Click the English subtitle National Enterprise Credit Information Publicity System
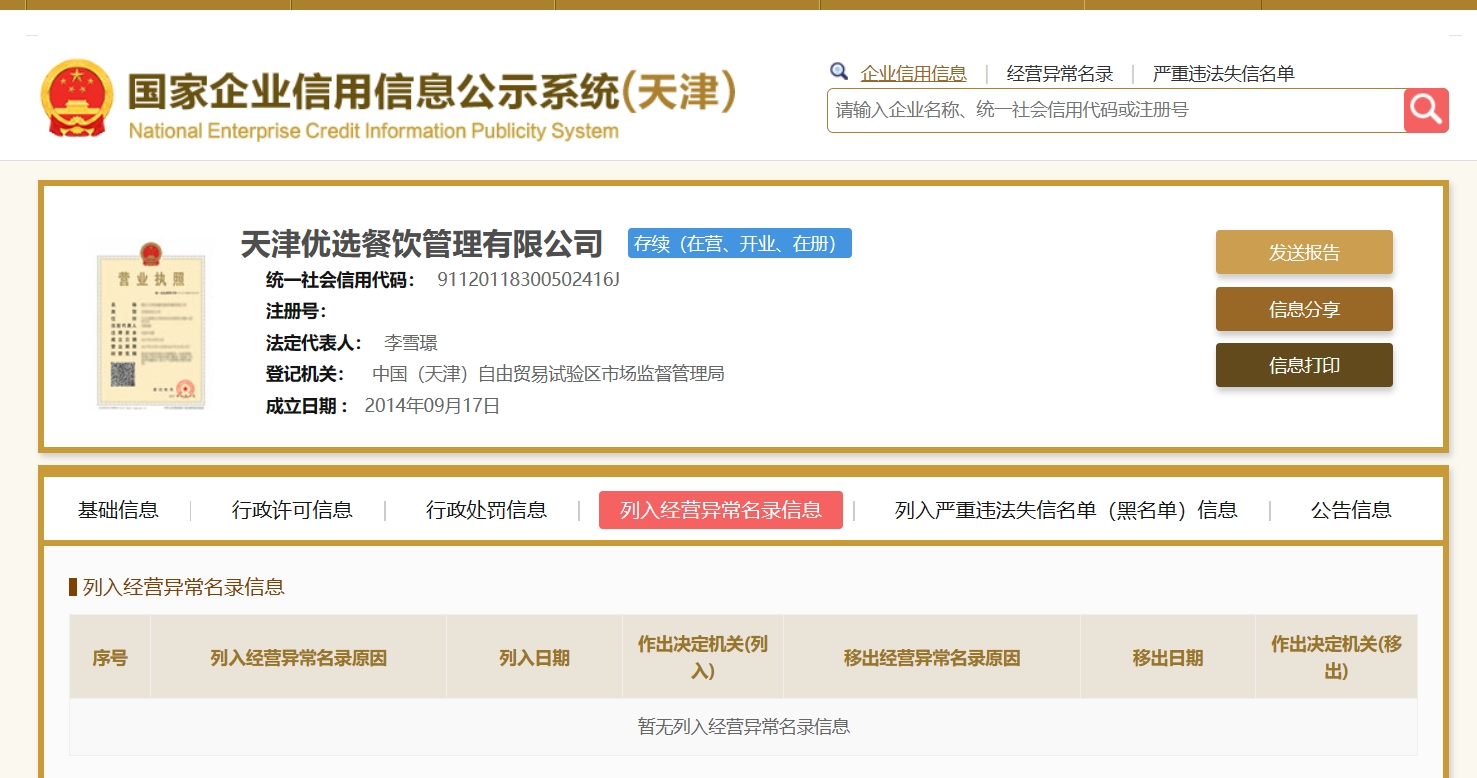1477x778 pixels. pyautogui.click(x=373, y=131)
